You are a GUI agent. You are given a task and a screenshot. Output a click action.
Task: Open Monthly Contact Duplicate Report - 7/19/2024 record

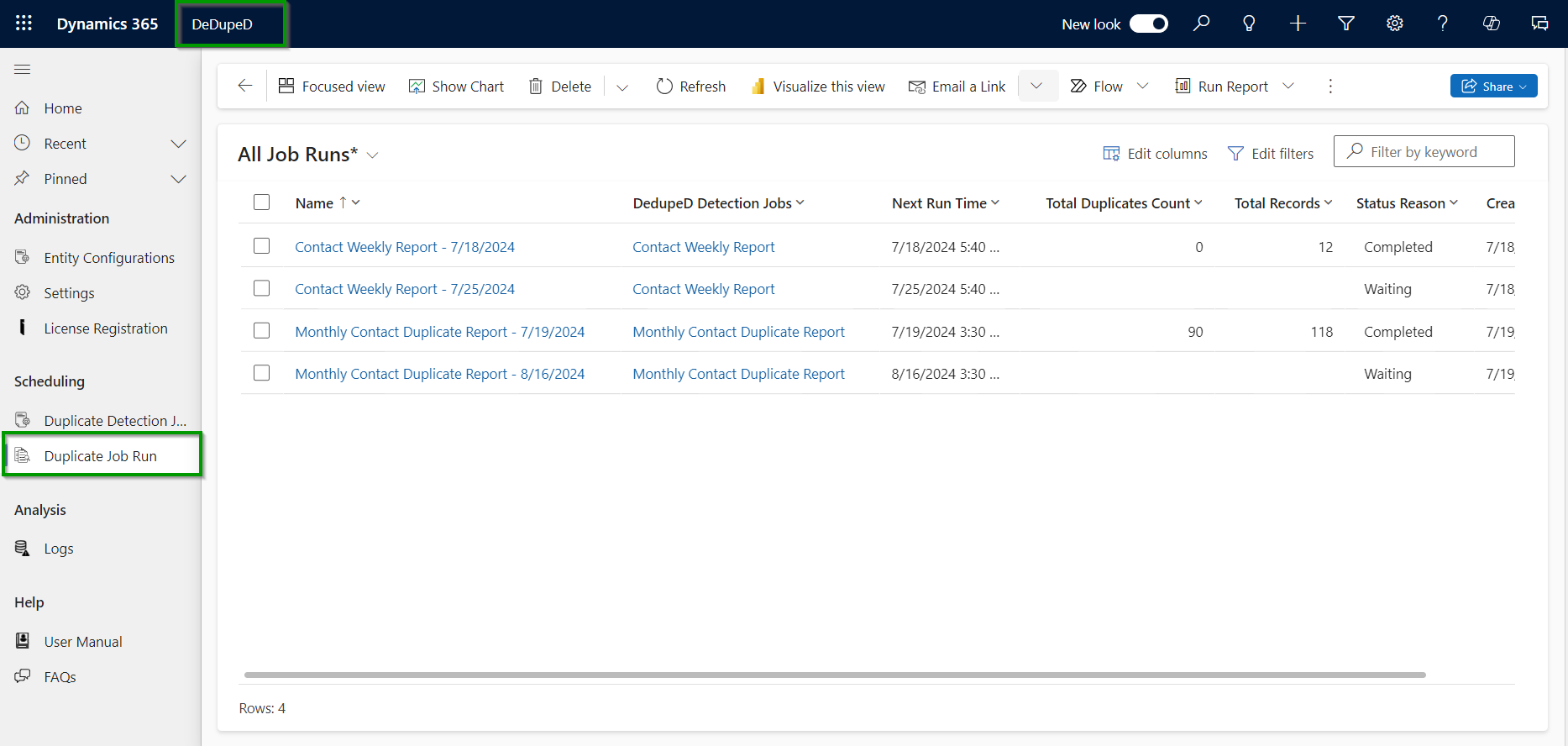click(440, 332)
